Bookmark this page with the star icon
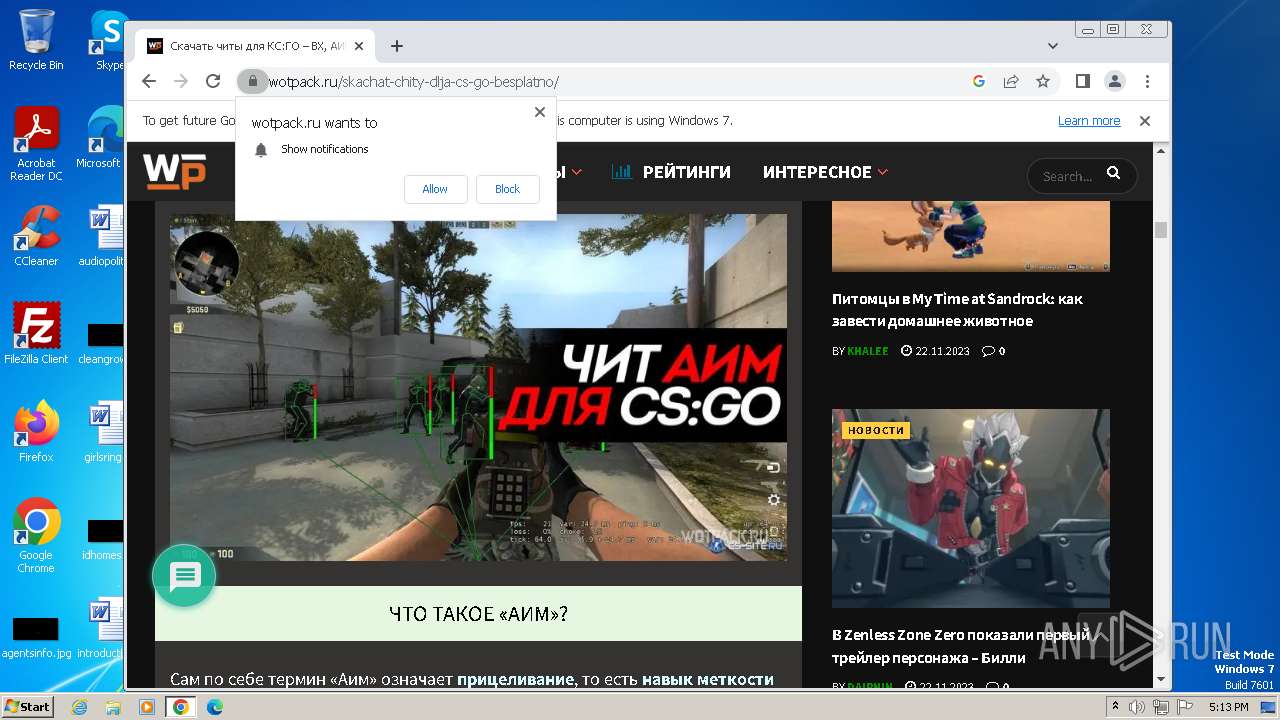Image resolution: width=1280 pixels, height=720 pixels. tap(1043, 81)
